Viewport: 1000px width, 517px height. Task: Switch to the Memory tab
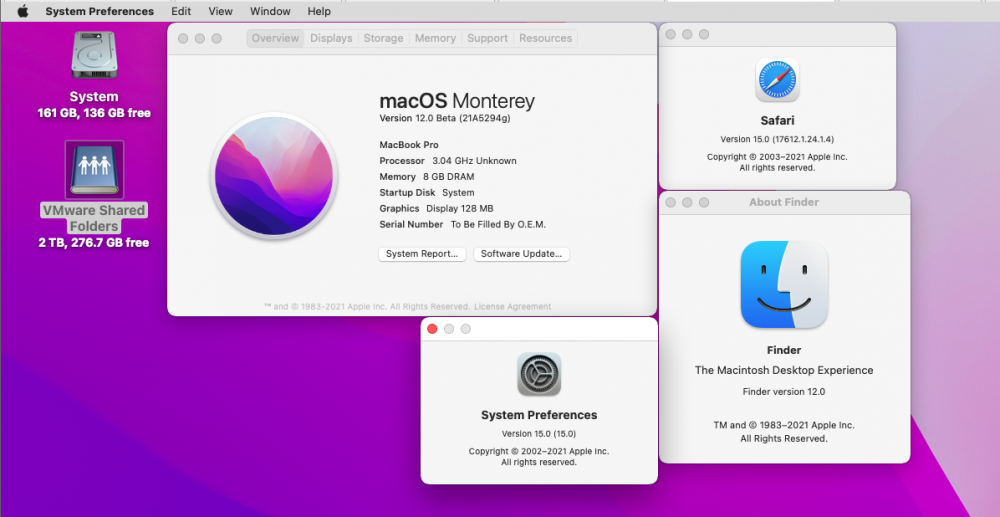coord(436,38)
